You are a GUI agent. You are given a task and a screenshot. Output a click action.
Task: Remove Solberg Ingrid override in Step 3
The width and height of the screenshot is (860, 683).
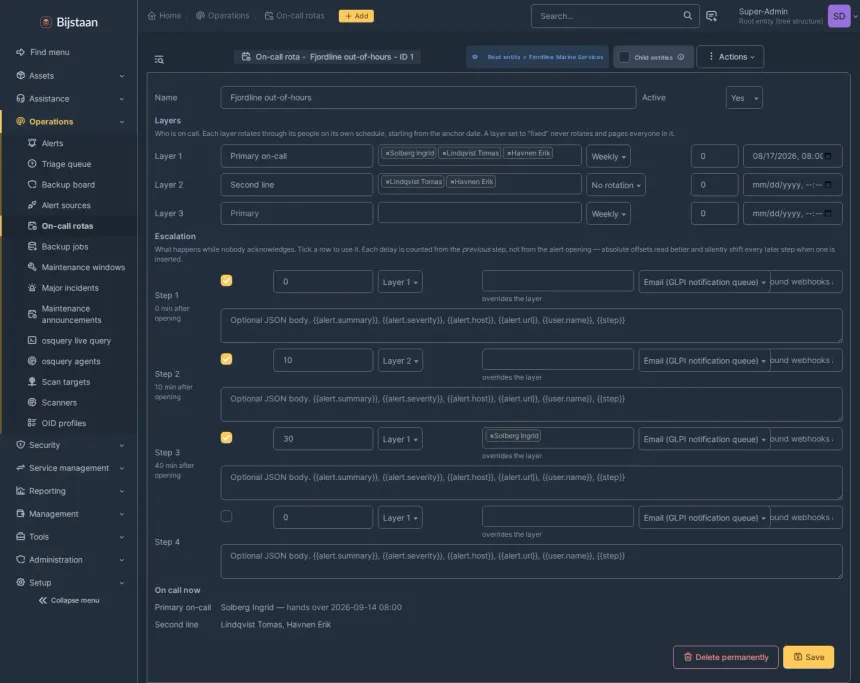pyautogui.click(x=492, y=436)
